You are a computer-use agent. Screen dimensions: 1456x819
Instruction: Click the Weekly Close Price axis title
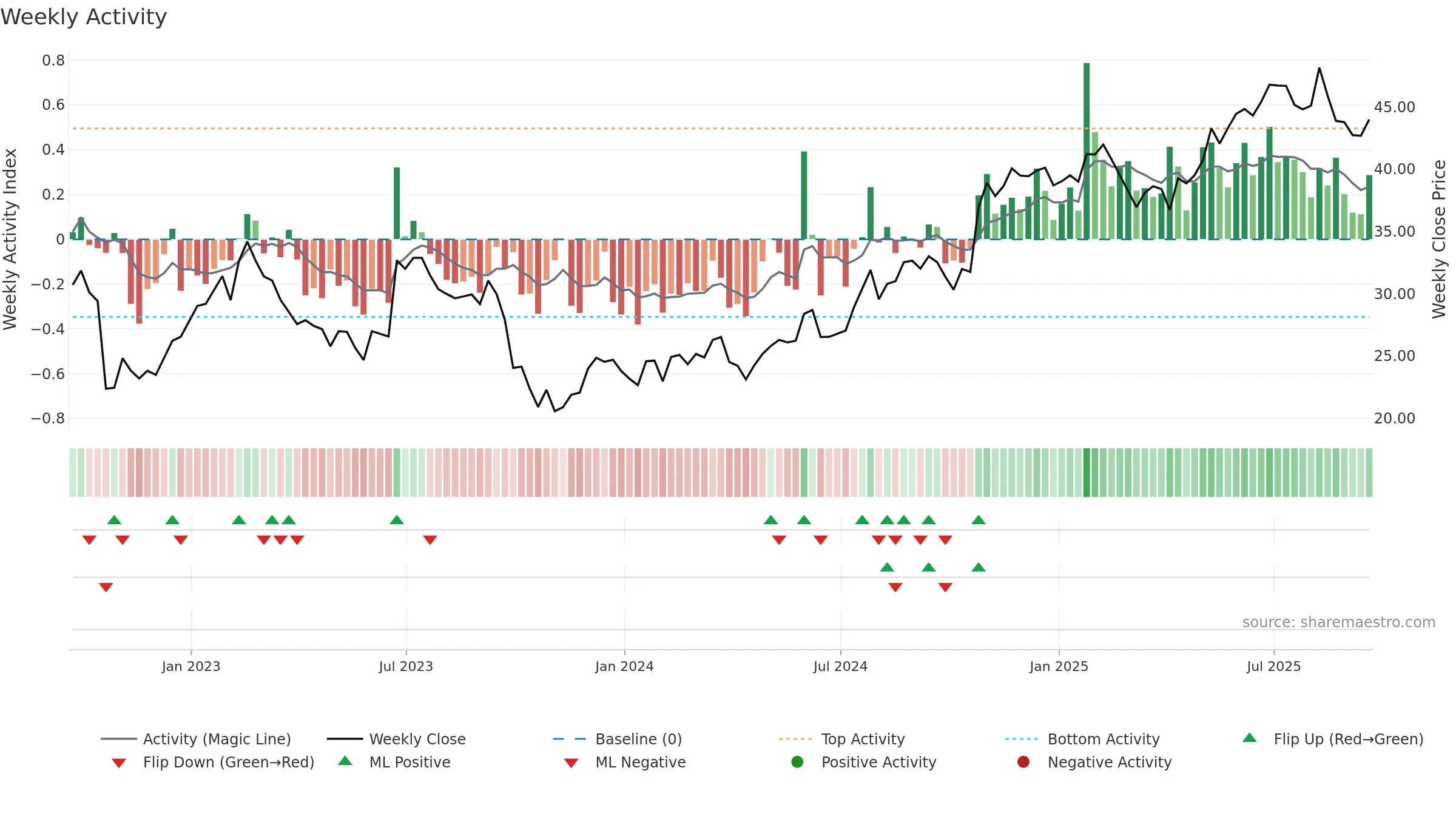[1439, 239]
